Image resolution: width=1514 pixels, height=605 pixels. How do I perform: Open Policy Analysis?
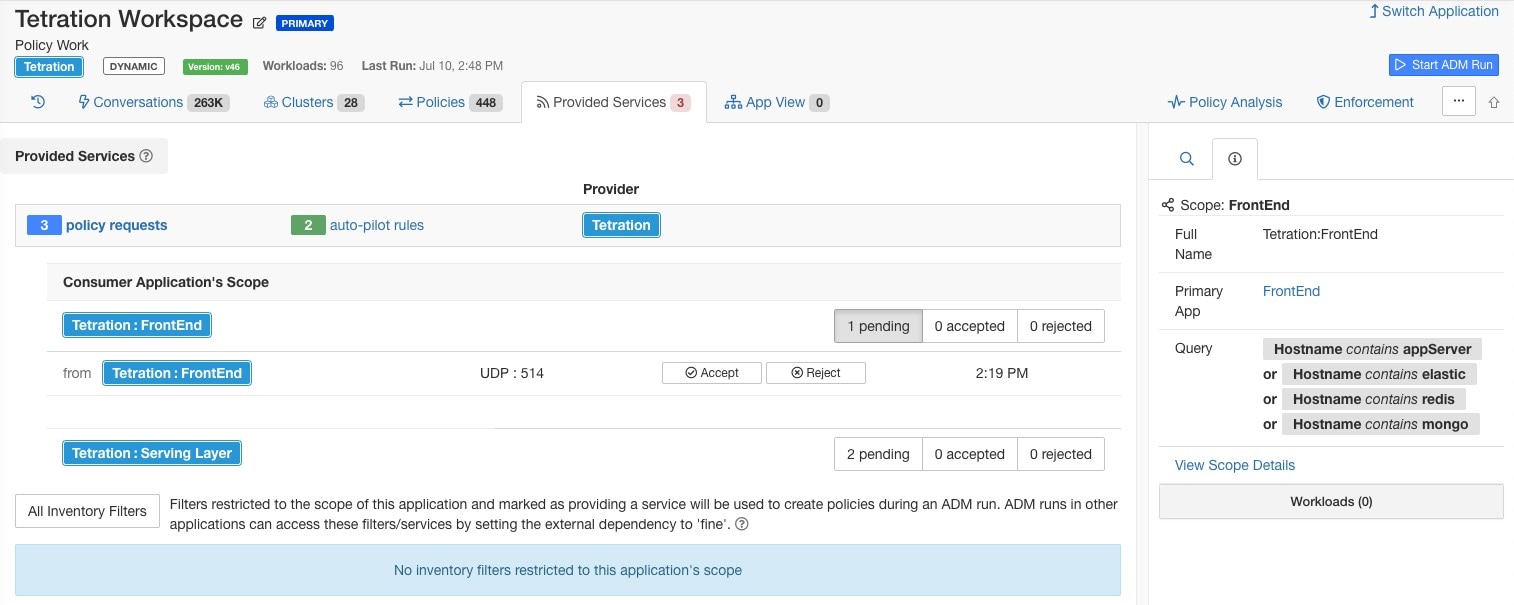click(x=1225, y=102)
